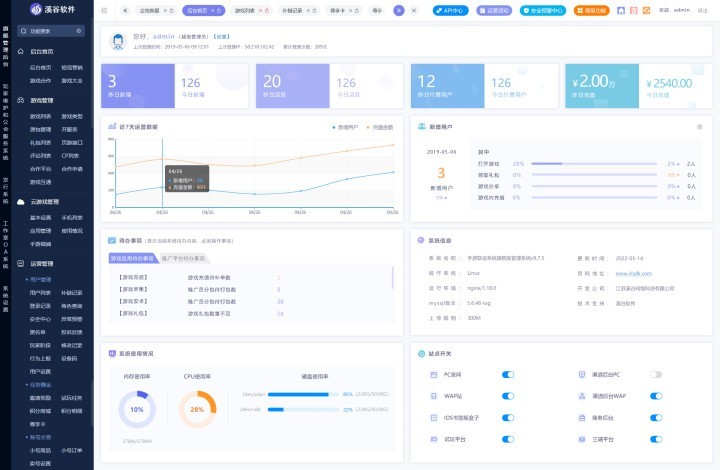Turn off the IOS书签版盒子 switch
Screen dimensions: 720x470
point(507,416)
